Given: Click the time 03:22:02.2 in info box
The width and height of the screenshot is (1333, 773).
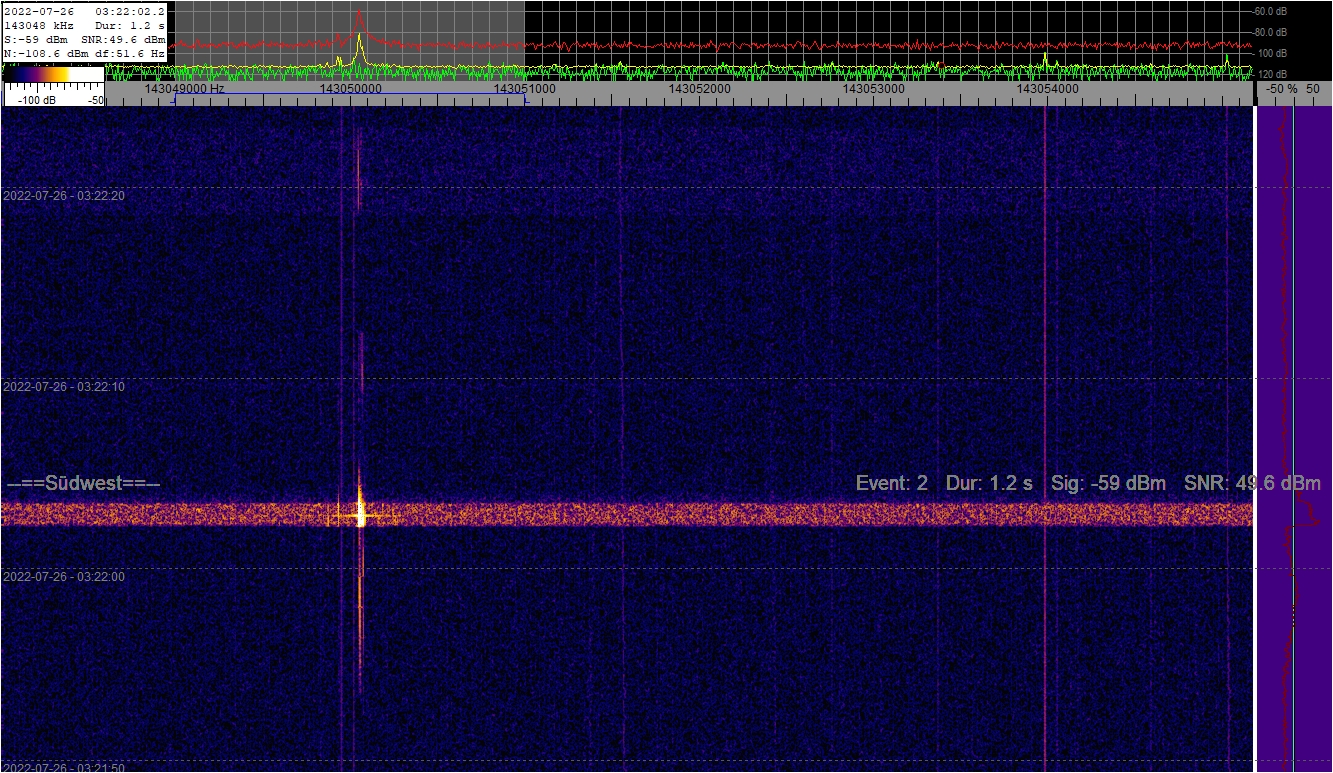Looking at the screenshot, I should pyautogui.click(x=130, y=11).
